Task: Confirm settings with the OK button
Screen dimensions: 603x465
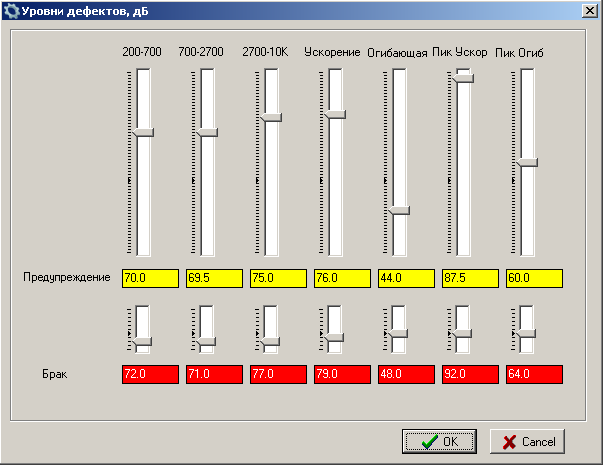Action: 439,441
